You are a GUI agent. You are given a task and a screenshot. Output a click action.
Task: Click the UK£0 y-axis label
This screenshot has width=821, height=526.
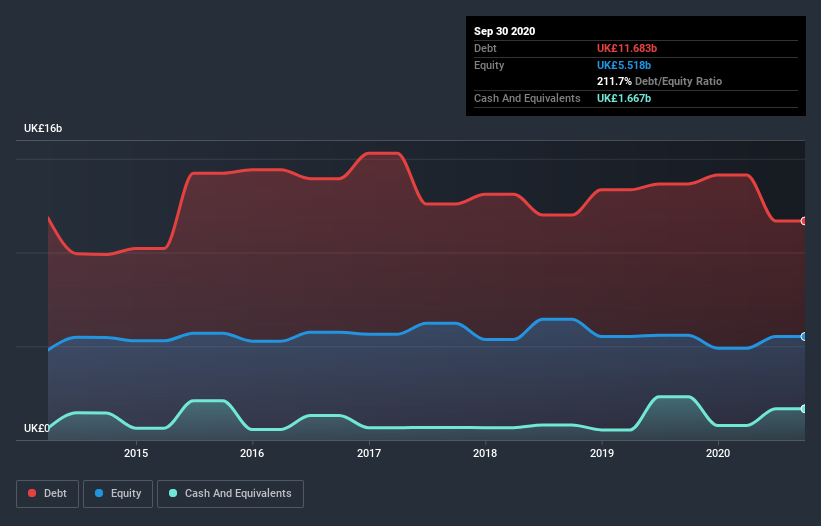[x=37, y=428]
